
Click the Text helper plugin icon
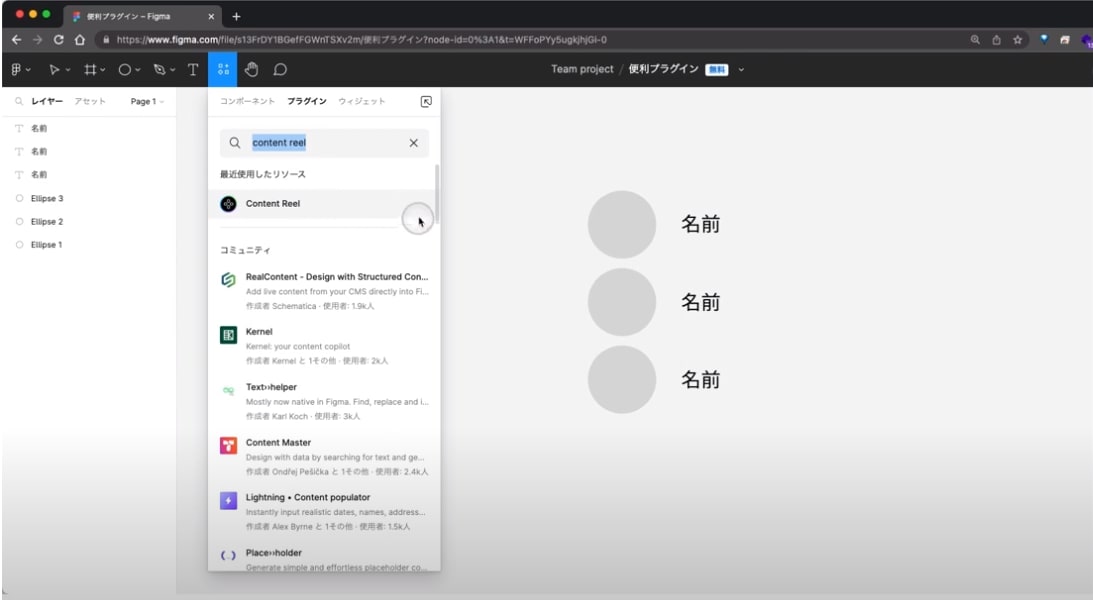(228, 390)
